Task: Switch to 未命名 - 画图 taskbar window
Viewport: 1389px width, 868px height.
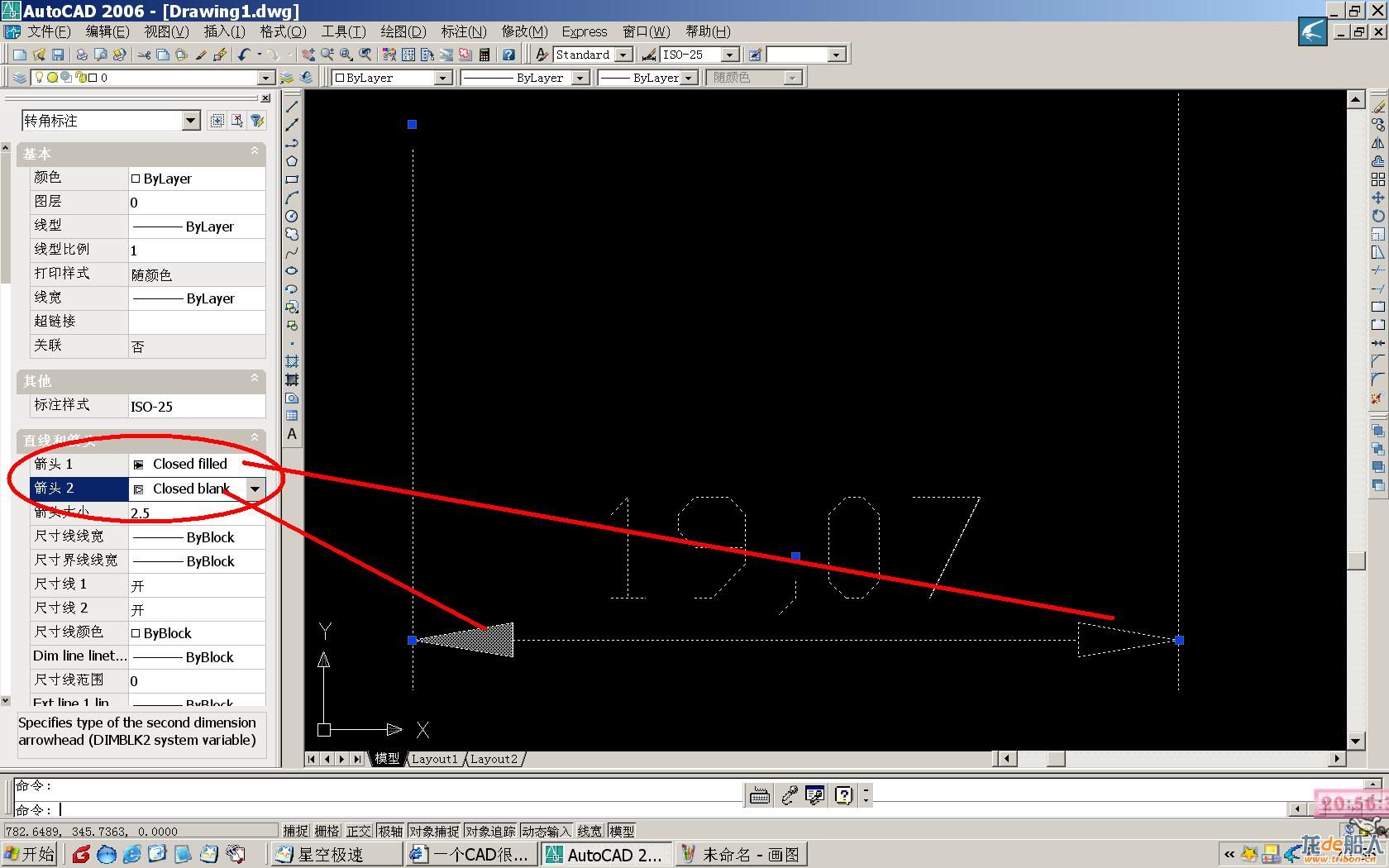Action: coord(741,854)
